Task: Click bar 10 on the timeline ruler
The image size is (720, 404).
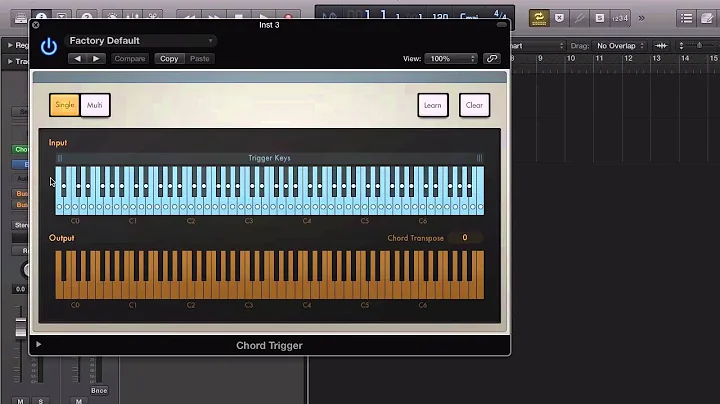Action: pos(570,58)
